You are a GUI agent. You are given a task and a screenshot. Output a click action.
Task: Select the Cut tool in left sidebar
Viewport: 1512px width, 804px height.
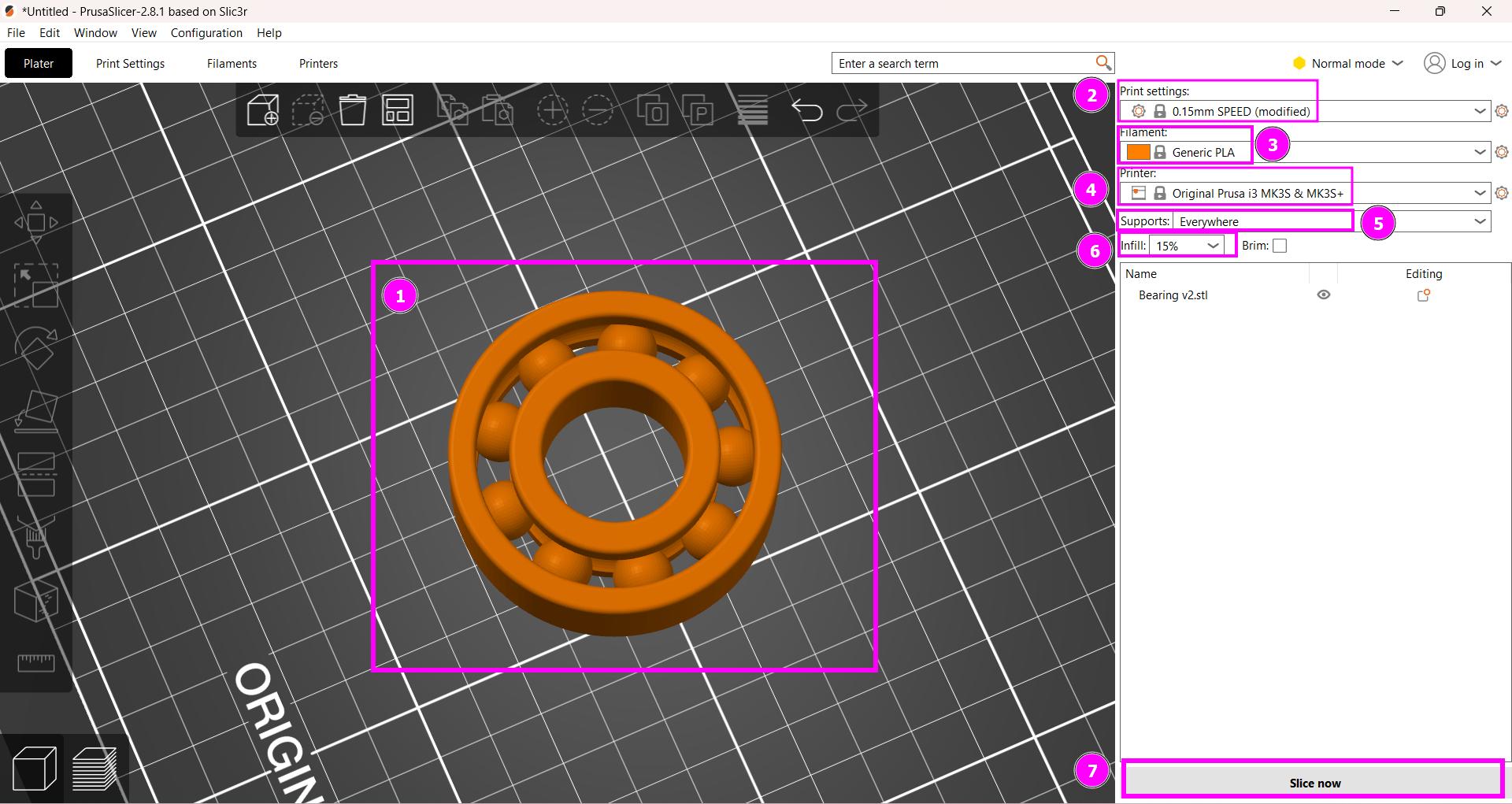pos(36,474)
